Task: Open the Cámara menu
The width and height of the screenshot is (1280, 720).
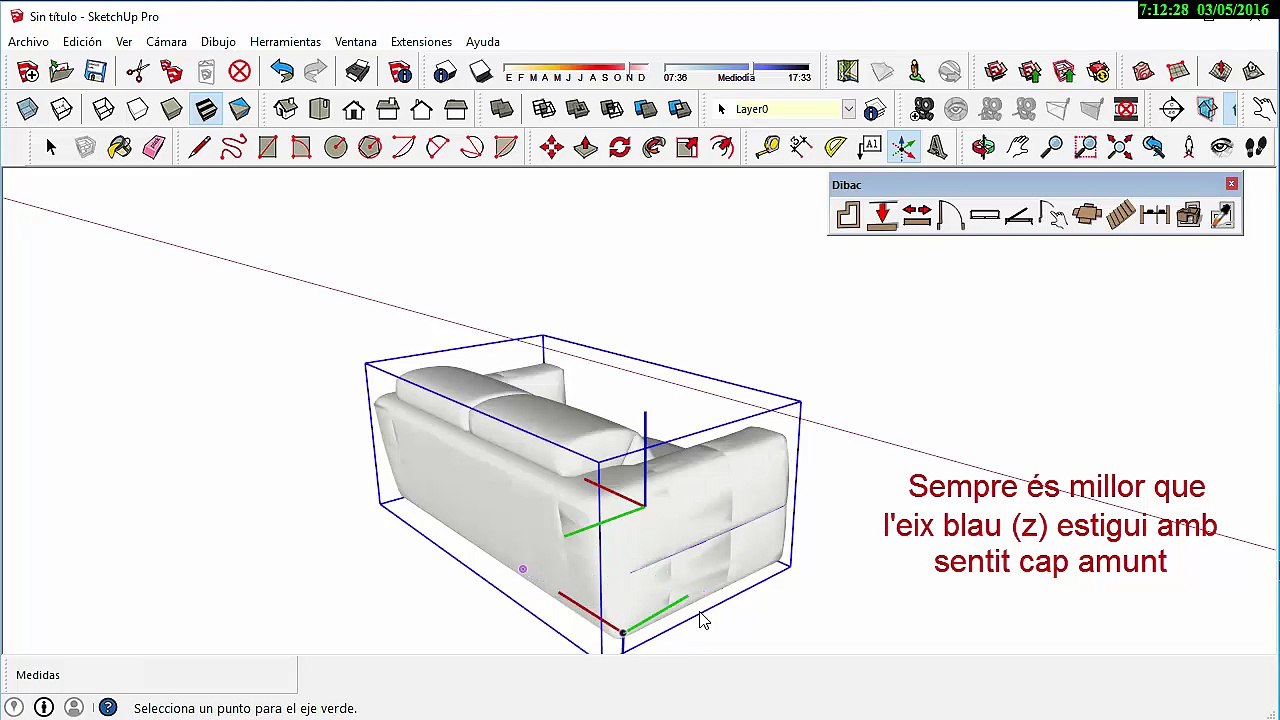Action: coord(166,42)
